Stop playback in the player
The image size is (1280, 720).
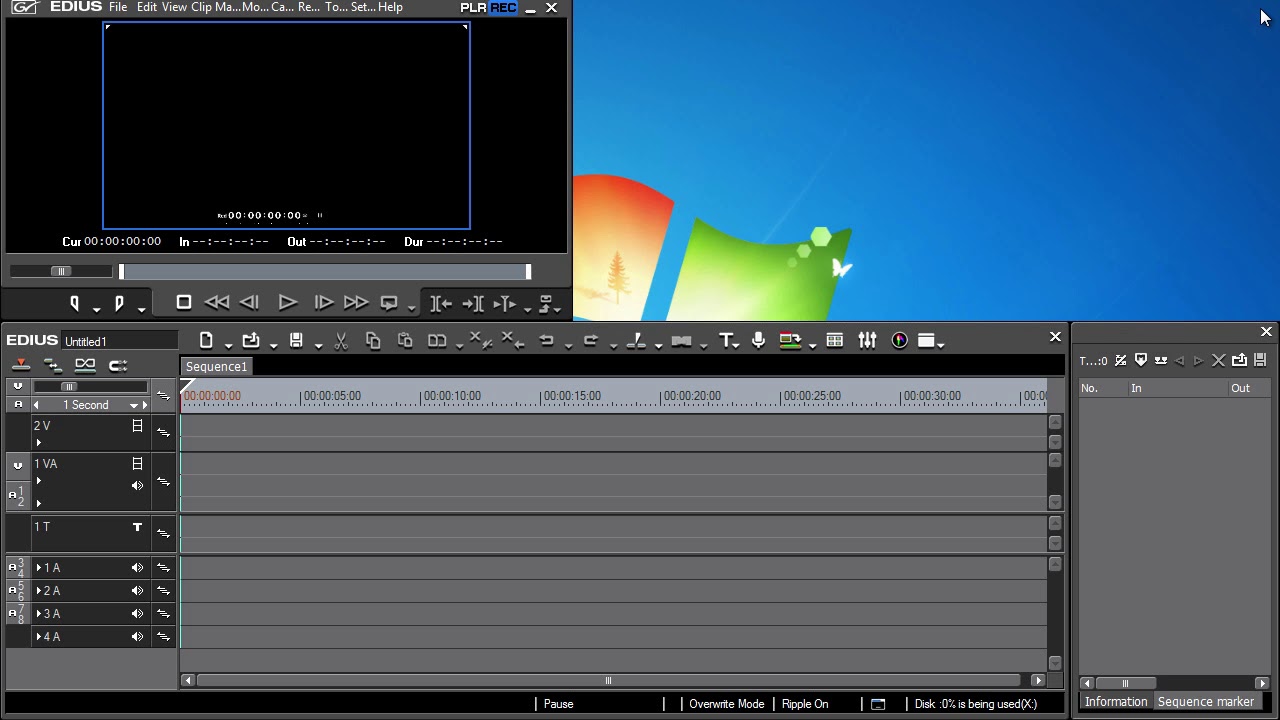coord(184,302)
